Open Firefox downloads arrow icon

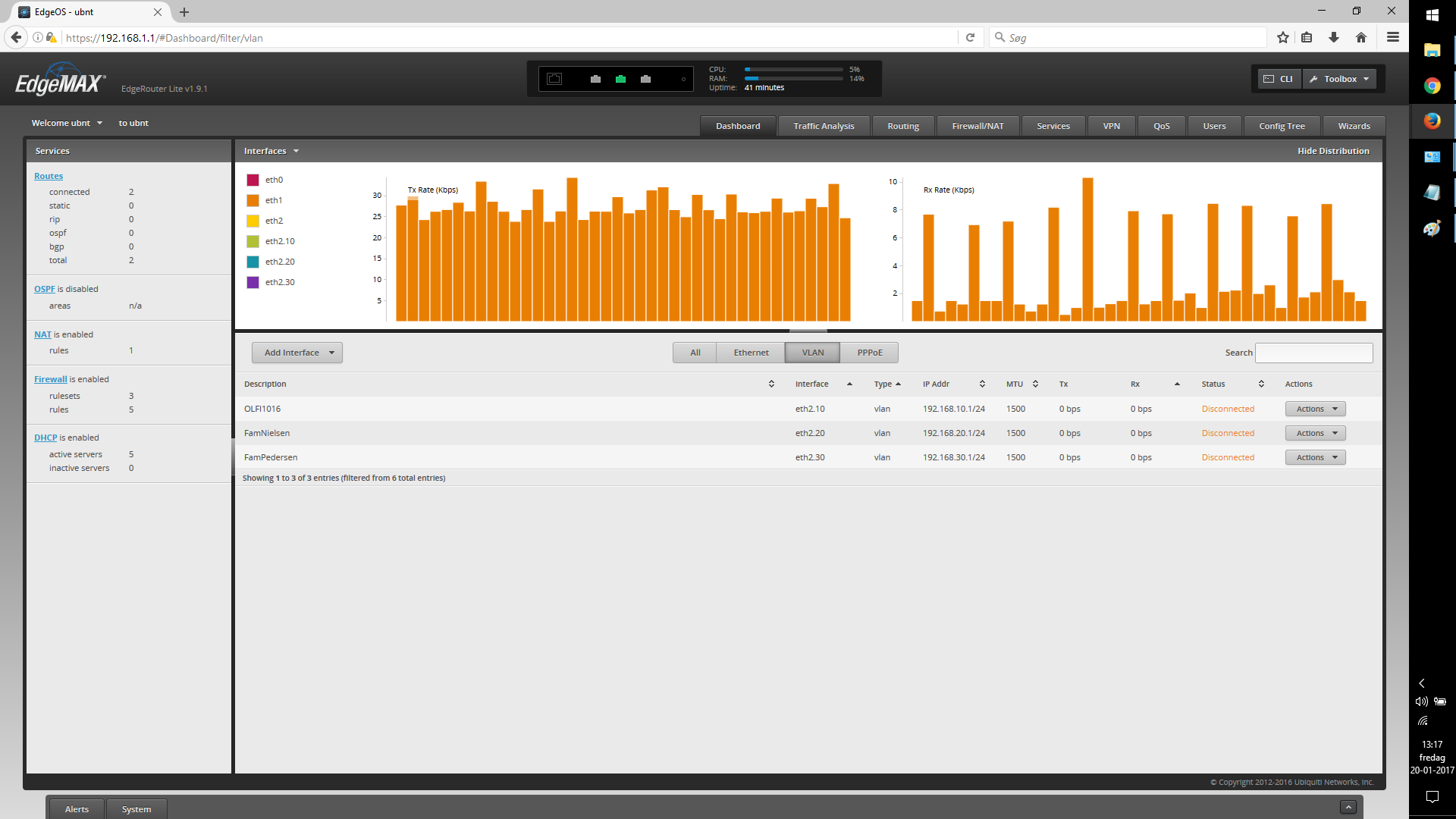point(1334,37)
